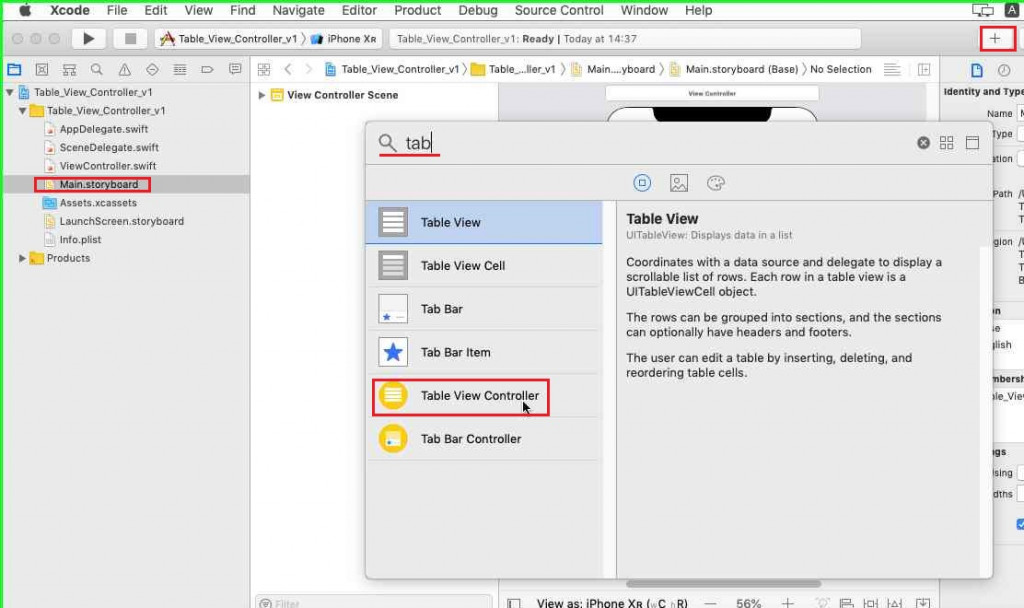
Task: Show the Source Control navigator
Action: [42, 69]
